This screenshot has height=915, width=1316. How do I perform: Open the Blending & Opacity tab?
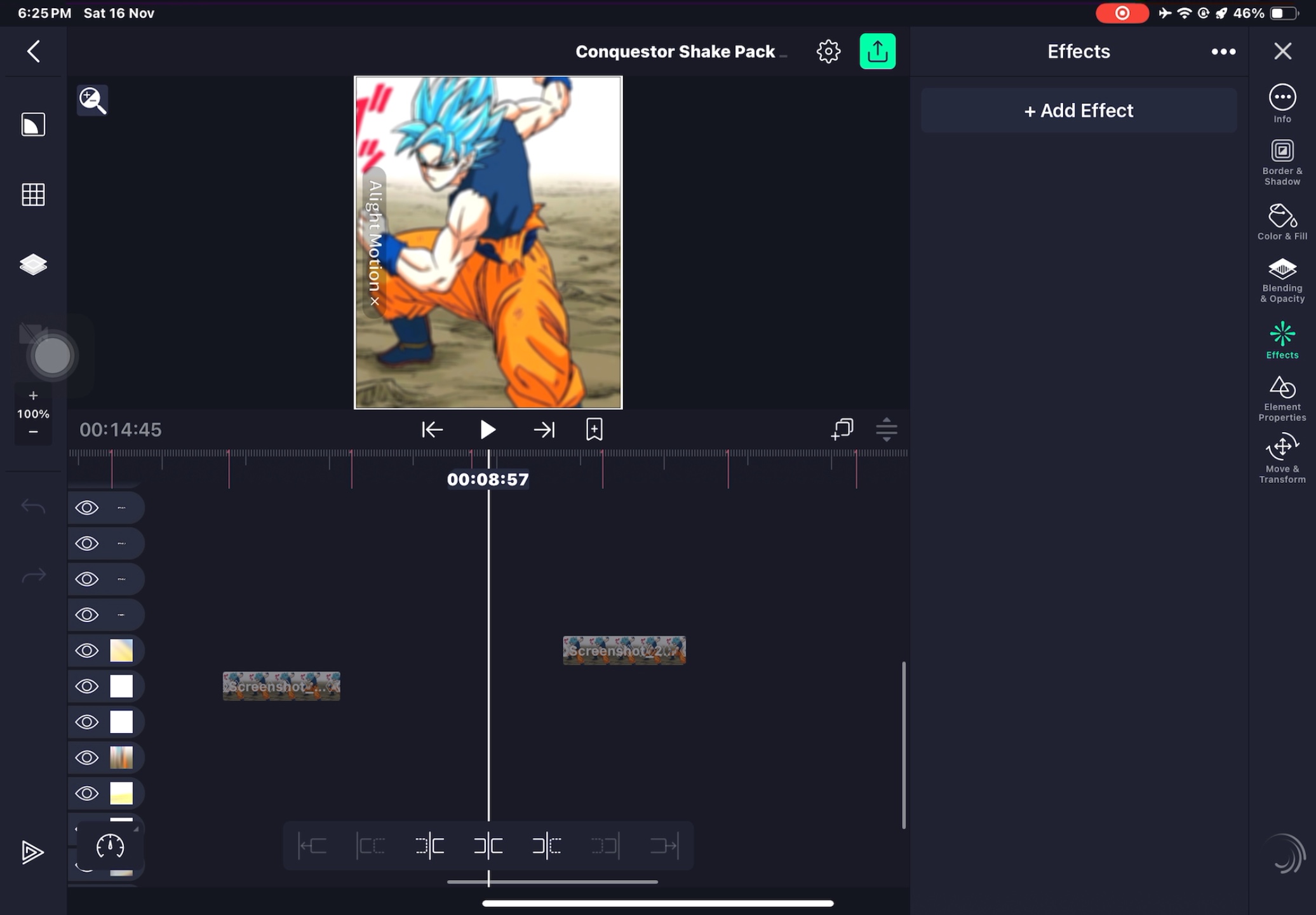[1282, 281]
